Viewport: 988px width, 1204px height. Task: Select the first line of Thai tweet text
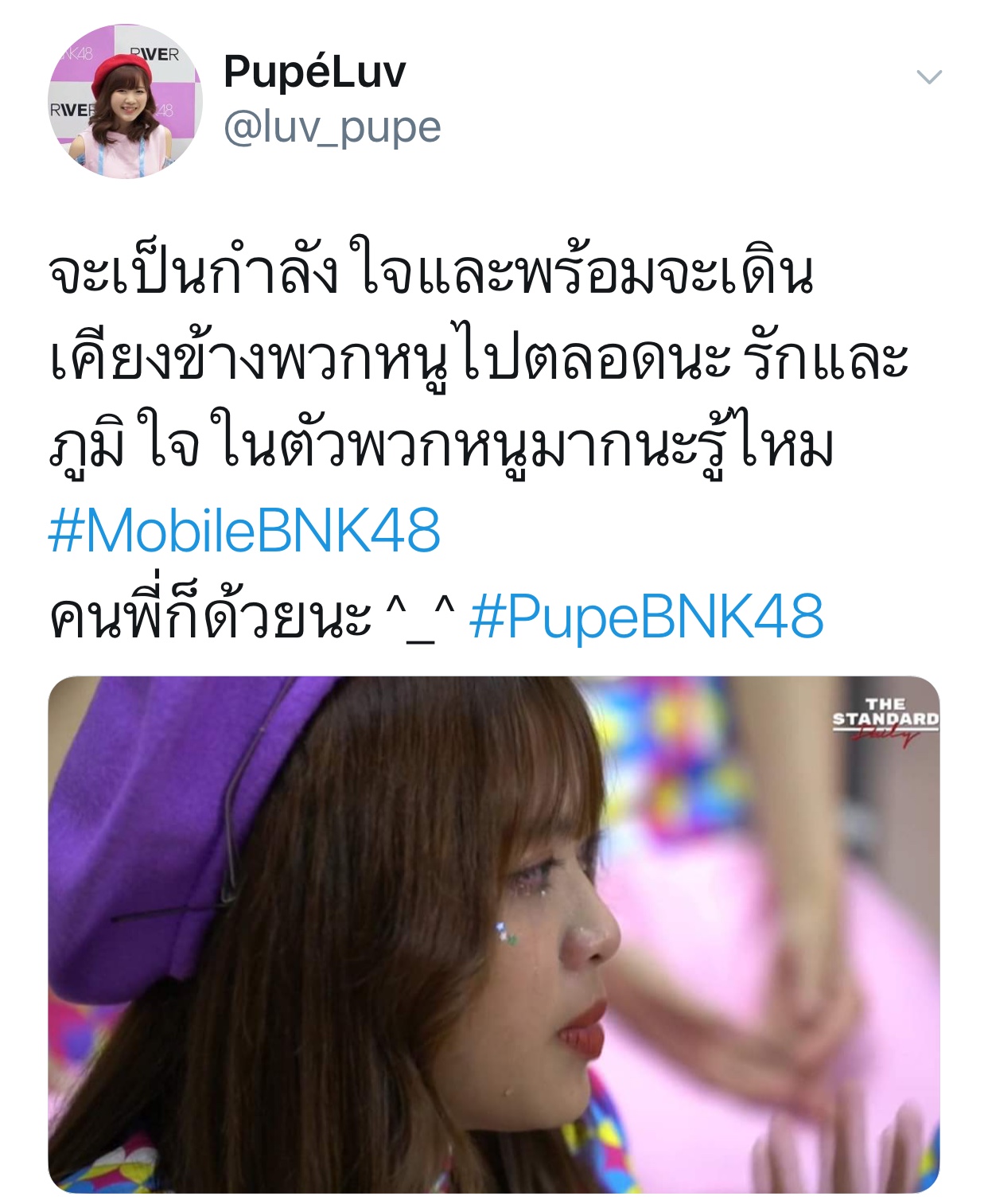(x=431, y=273)
